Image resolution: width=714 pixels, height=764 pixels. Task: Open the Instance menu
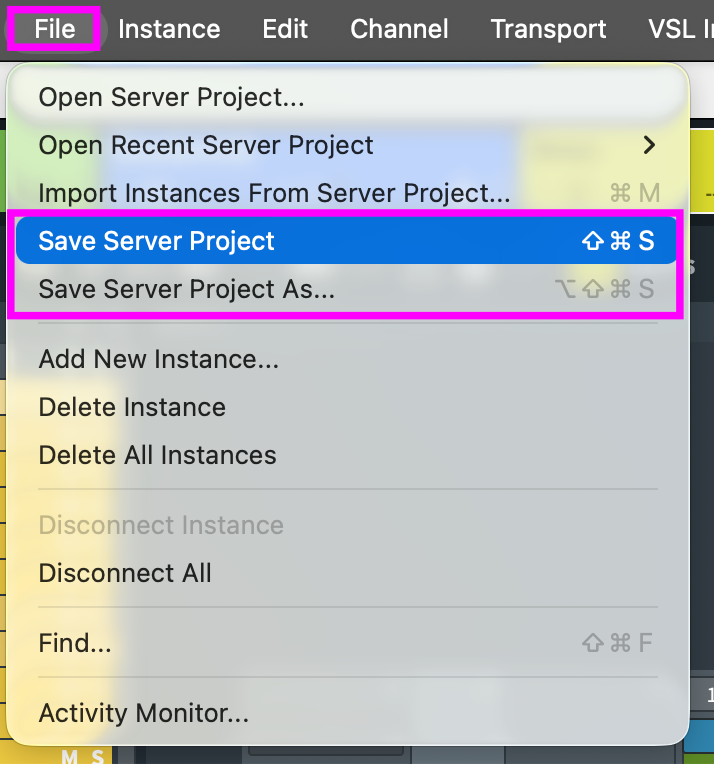[169, 29]
